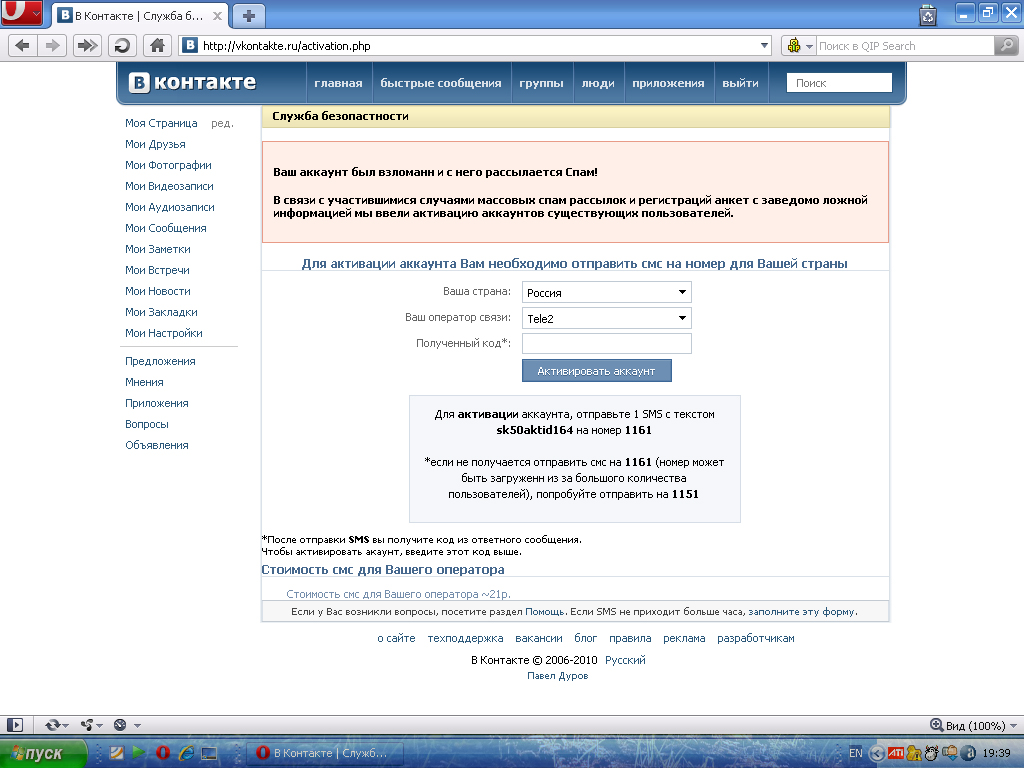Click the site badge icon in address bar
Image resolution: width=1024 pixels, height=768 pixels.
point(190,45)
